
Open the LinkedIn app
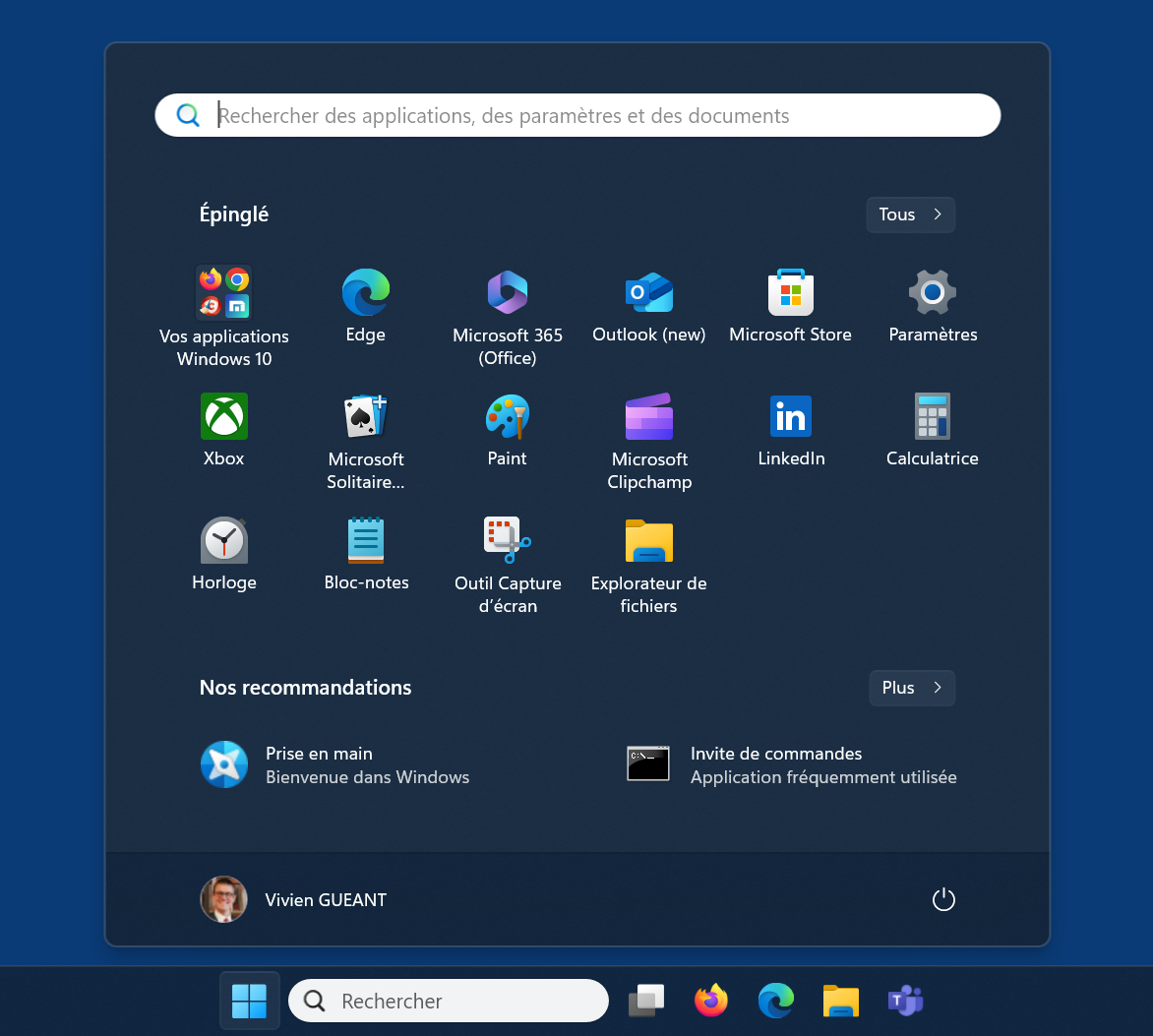[791, 429]
